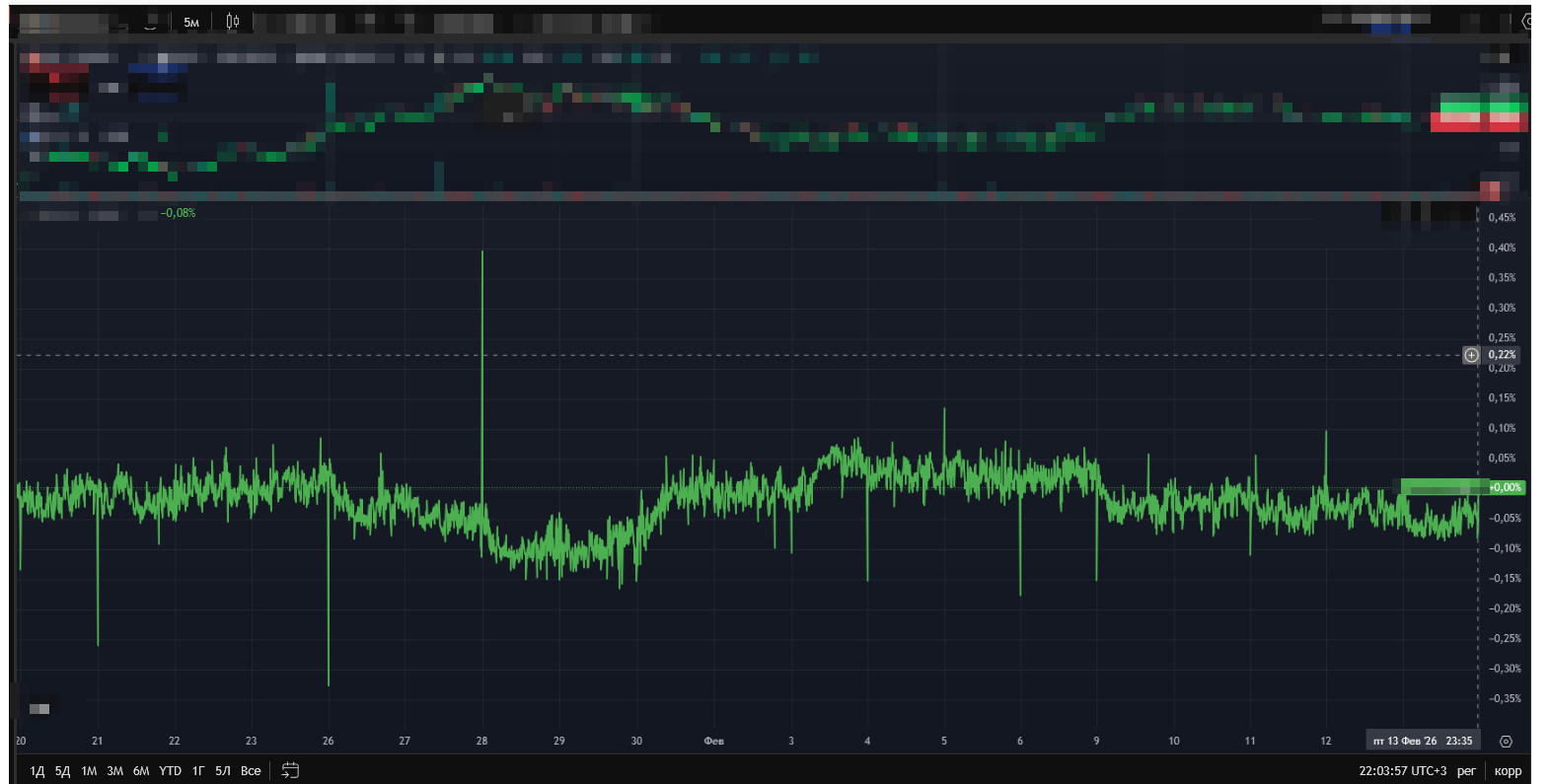Choose the 6М date range

(141, 771)
